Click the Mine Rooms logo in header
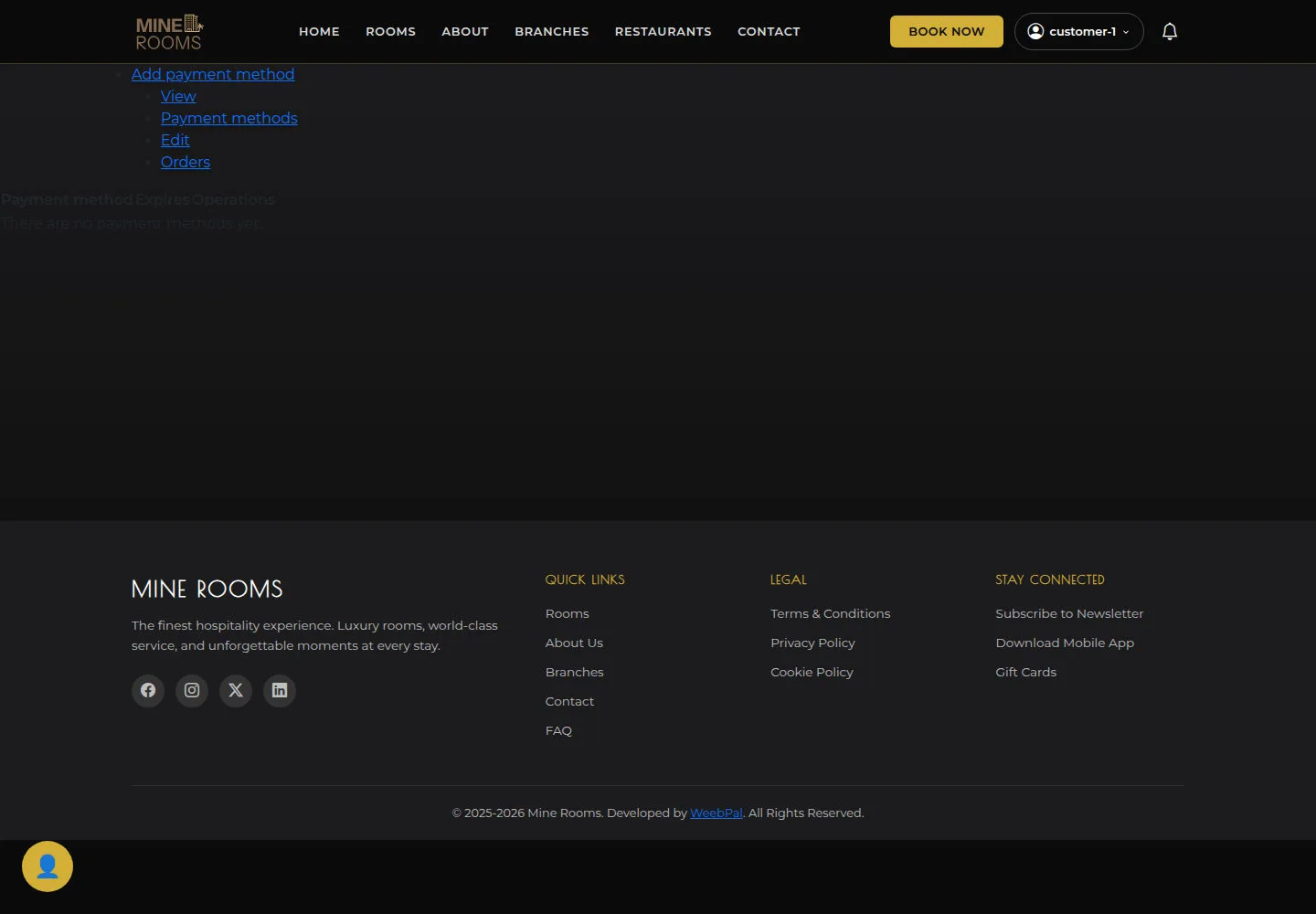The height and width of the screenshot is (914, 1316). click(x=169, y=32)
